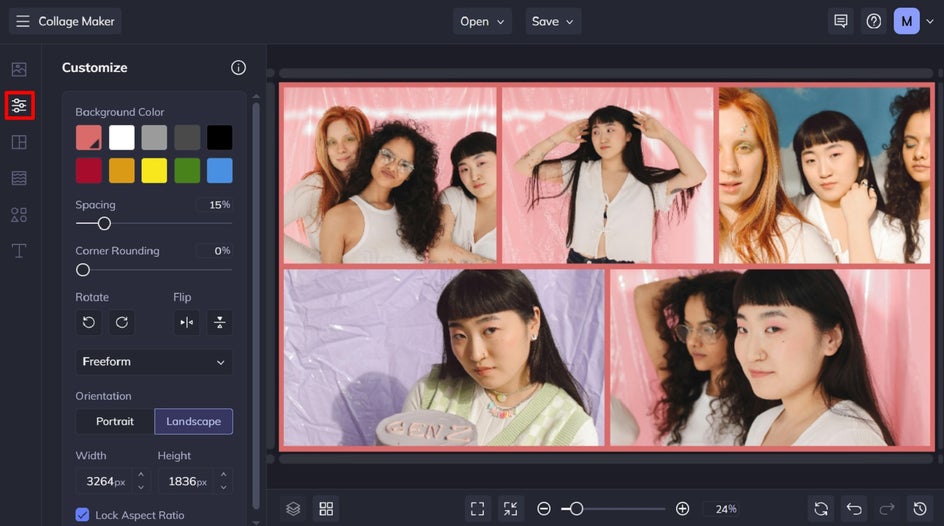Open the layers panel icon
Viewport: 944px width, 526px height.
pos(293,509)
